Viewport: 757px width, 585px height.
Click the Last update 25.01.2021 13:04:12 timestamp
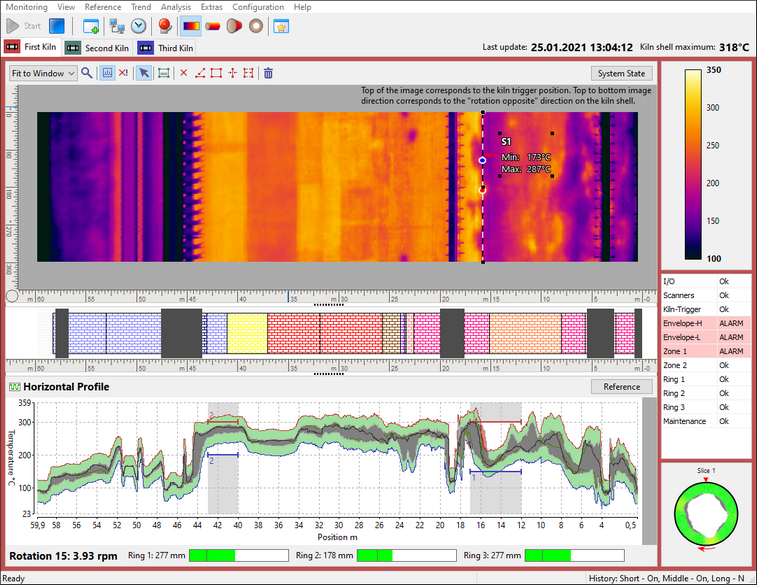(x=581, y=47)
